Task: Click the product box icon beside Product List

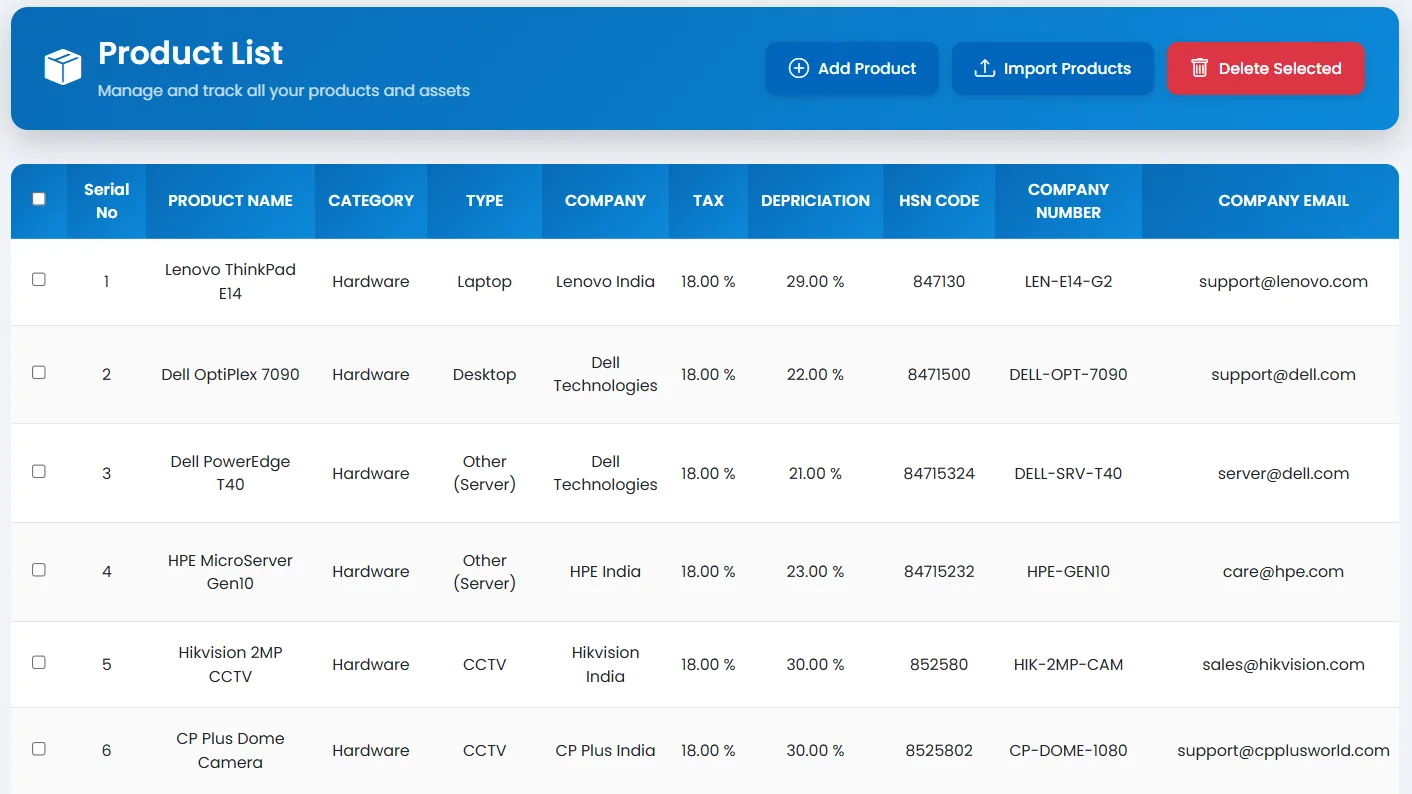Action: (63, 68)
